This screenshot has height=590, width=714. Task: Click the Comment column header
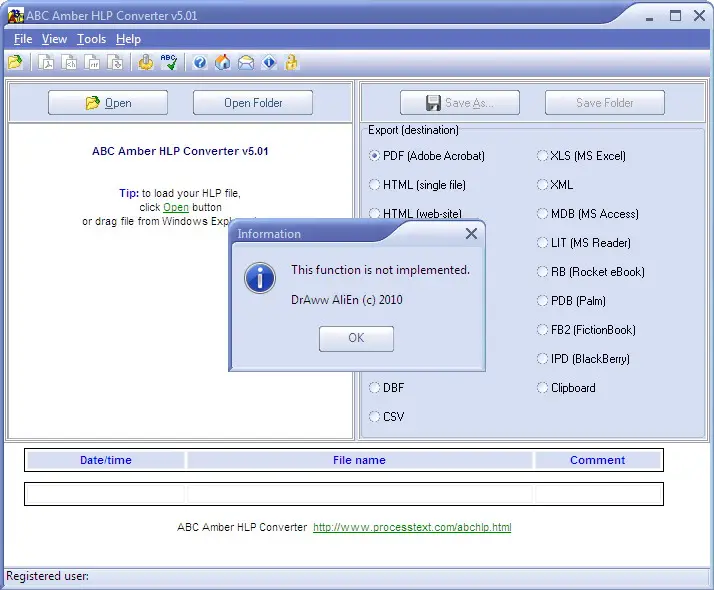597,460
